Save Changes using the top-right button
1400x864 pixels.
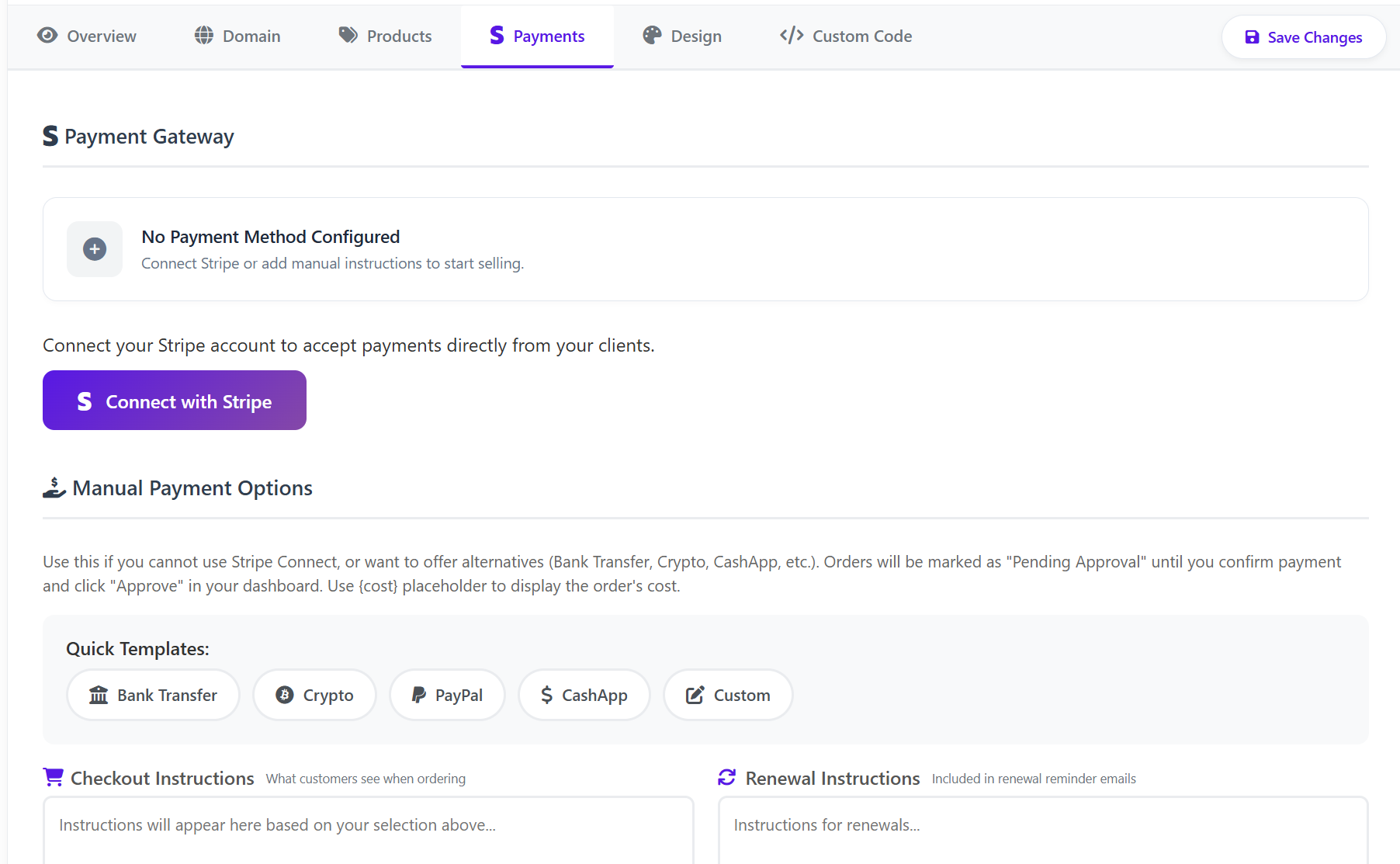(x=1304, y=37)
